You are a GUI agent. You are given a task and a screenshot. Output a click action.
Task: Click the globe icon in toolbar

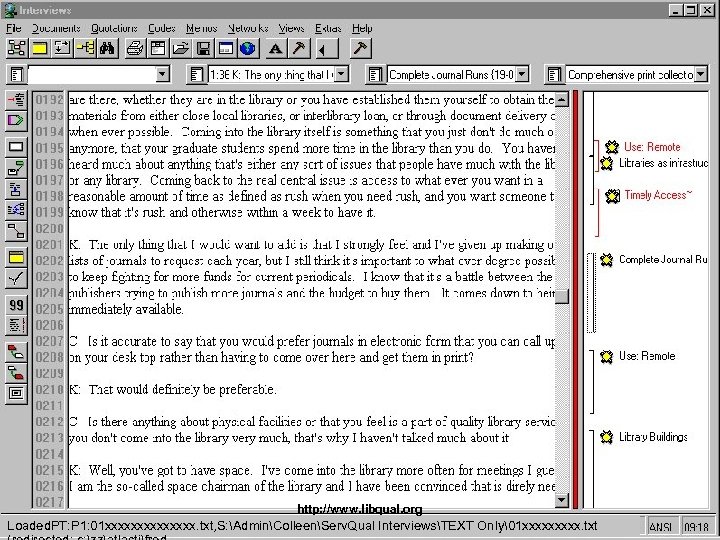[248, 48]
